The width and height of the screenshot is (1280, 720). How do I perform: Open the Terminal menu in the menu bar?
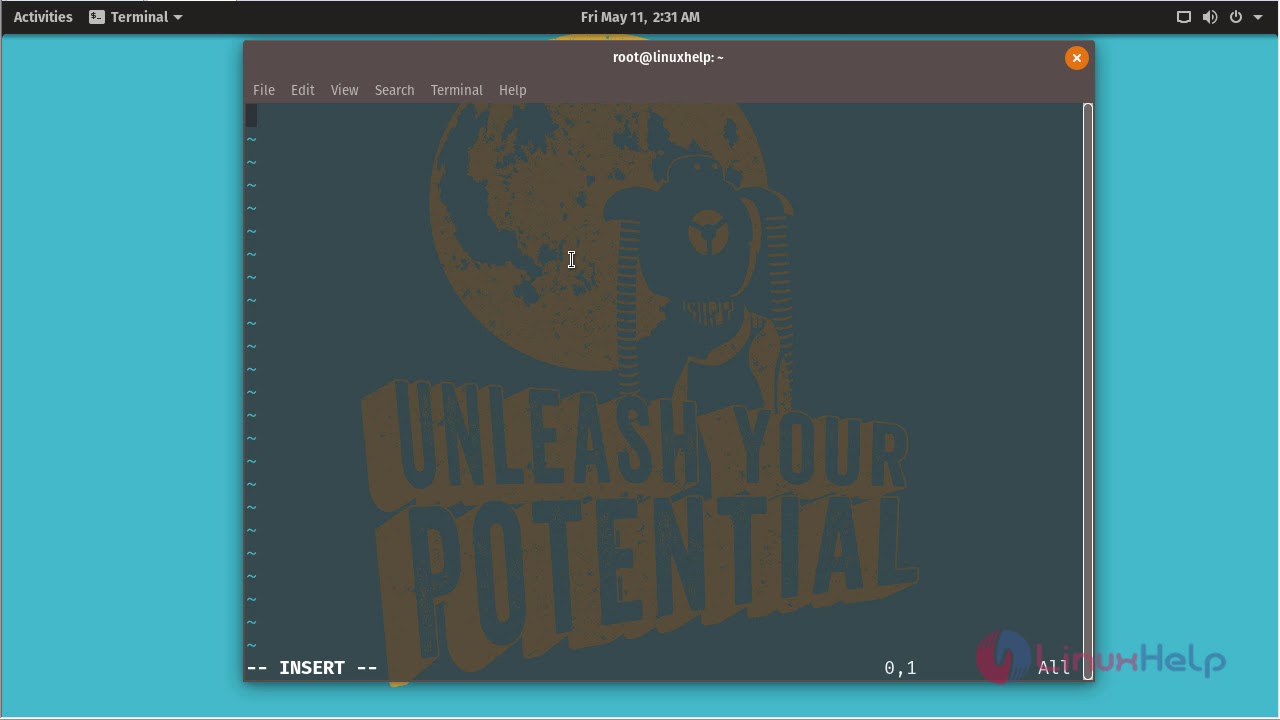457,90
